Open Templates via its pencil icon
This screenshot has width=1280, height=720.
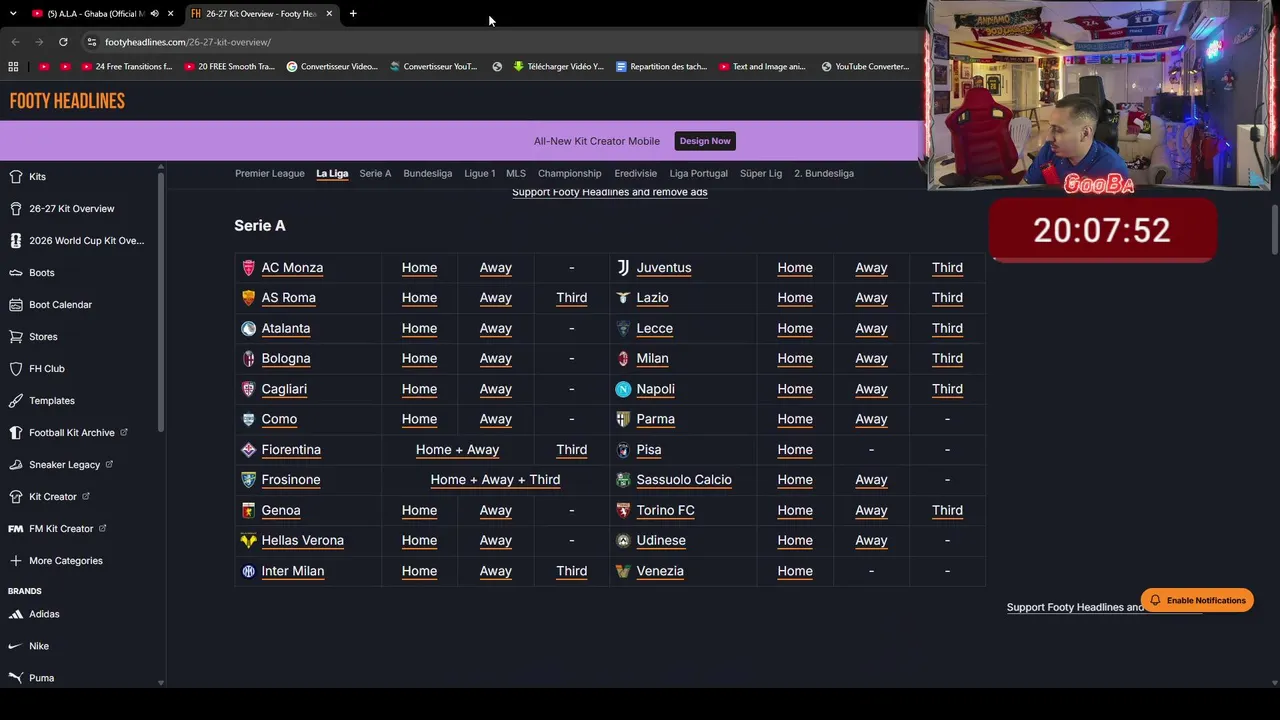click(x=15, y=401)
